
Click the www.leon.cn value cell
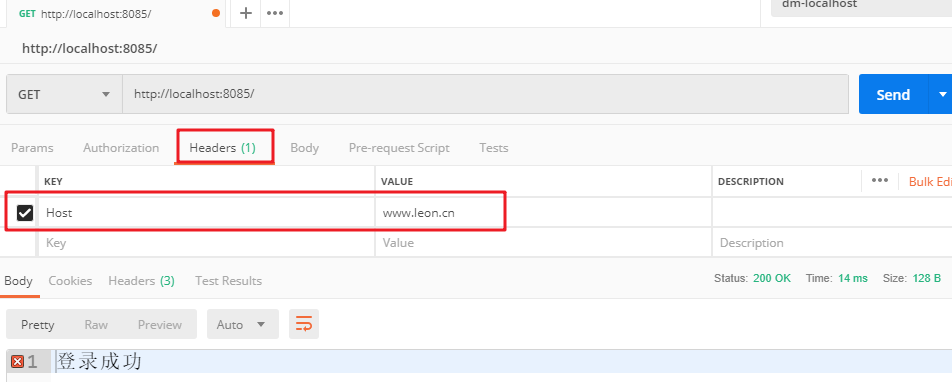pyautogui.click(x=543, y=213)
